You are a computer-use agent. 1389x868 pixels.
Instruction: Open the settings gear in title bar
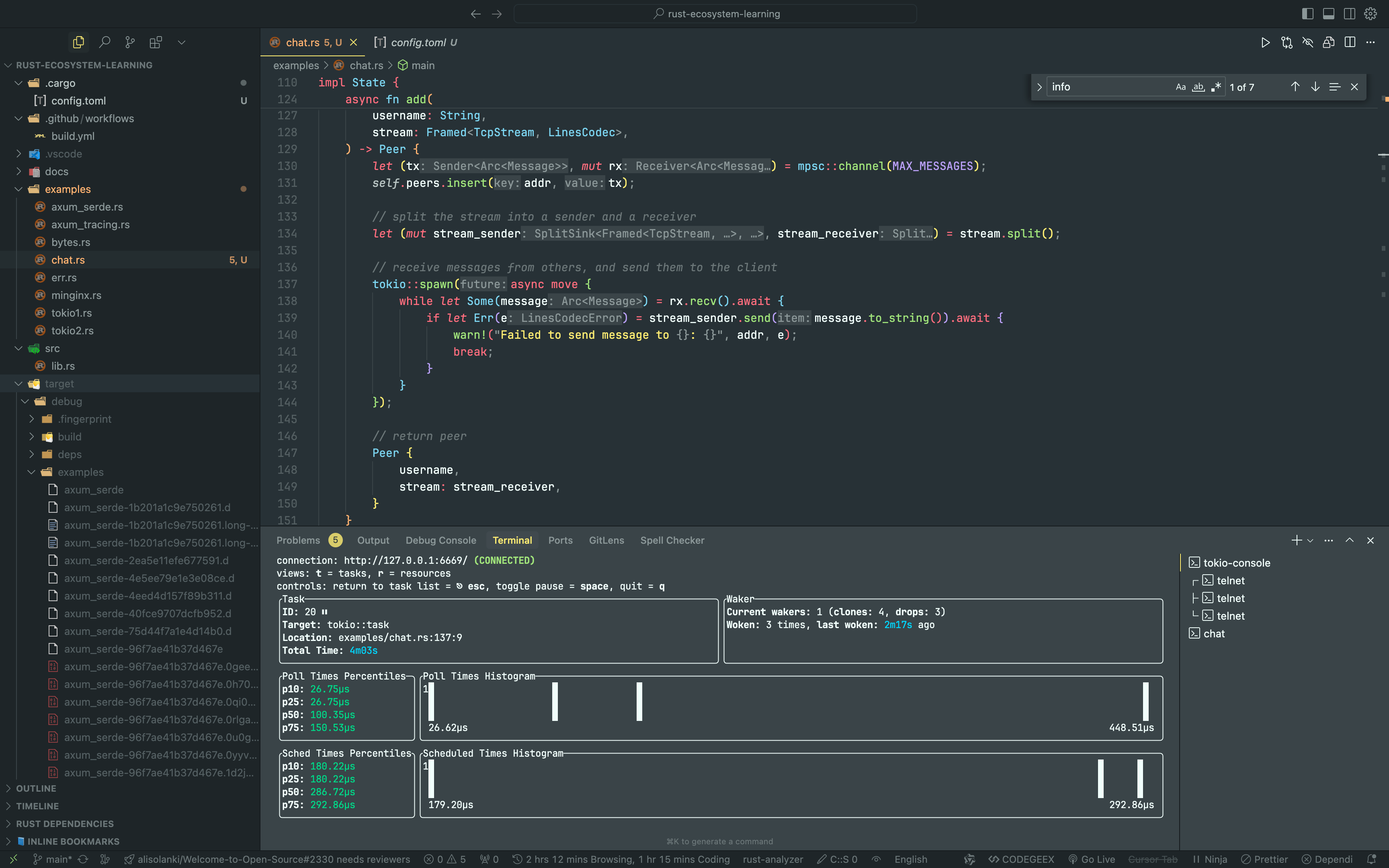pos(1371,14)
